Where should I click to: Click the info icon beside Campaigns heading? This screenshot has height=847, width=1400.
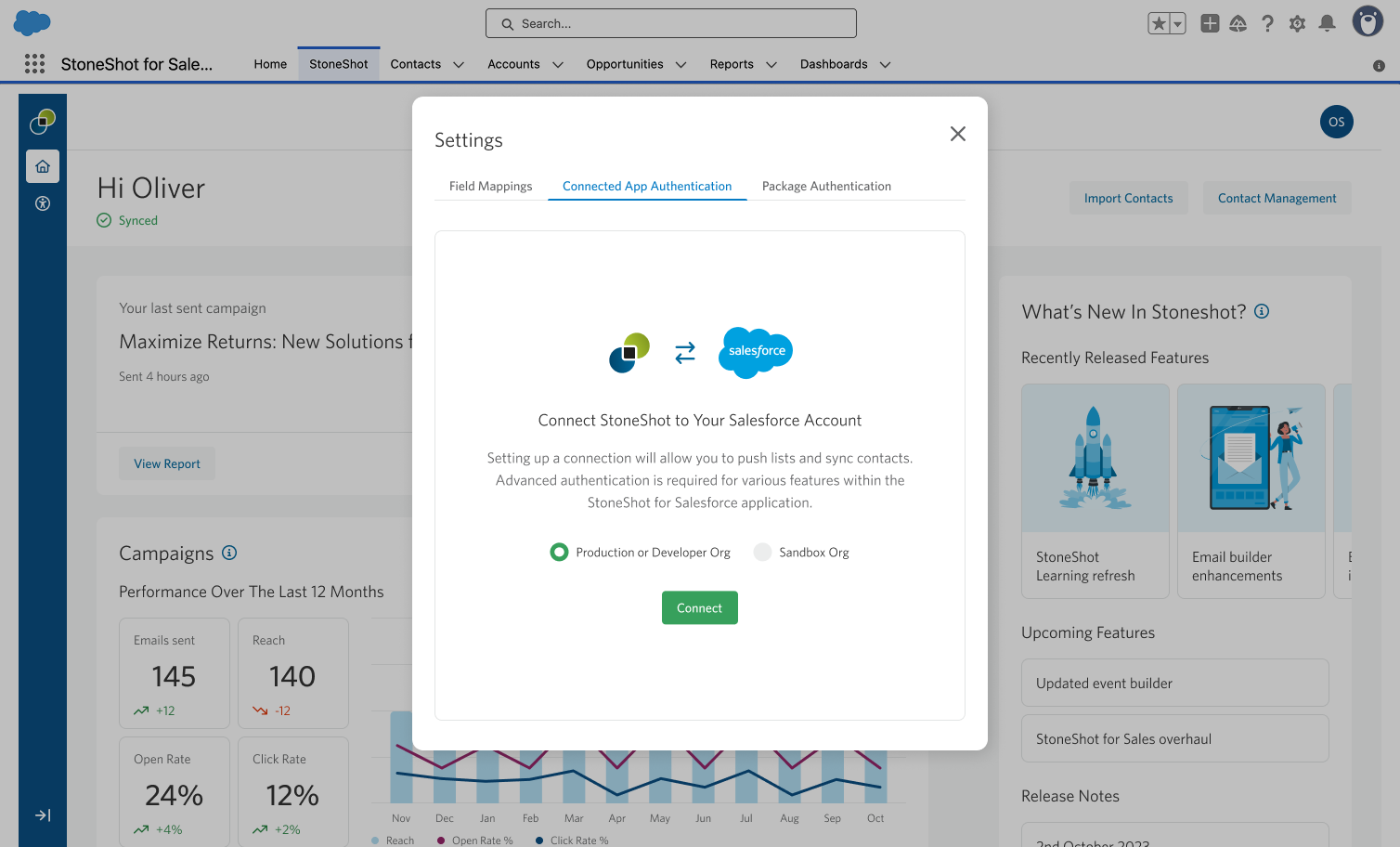229,553
